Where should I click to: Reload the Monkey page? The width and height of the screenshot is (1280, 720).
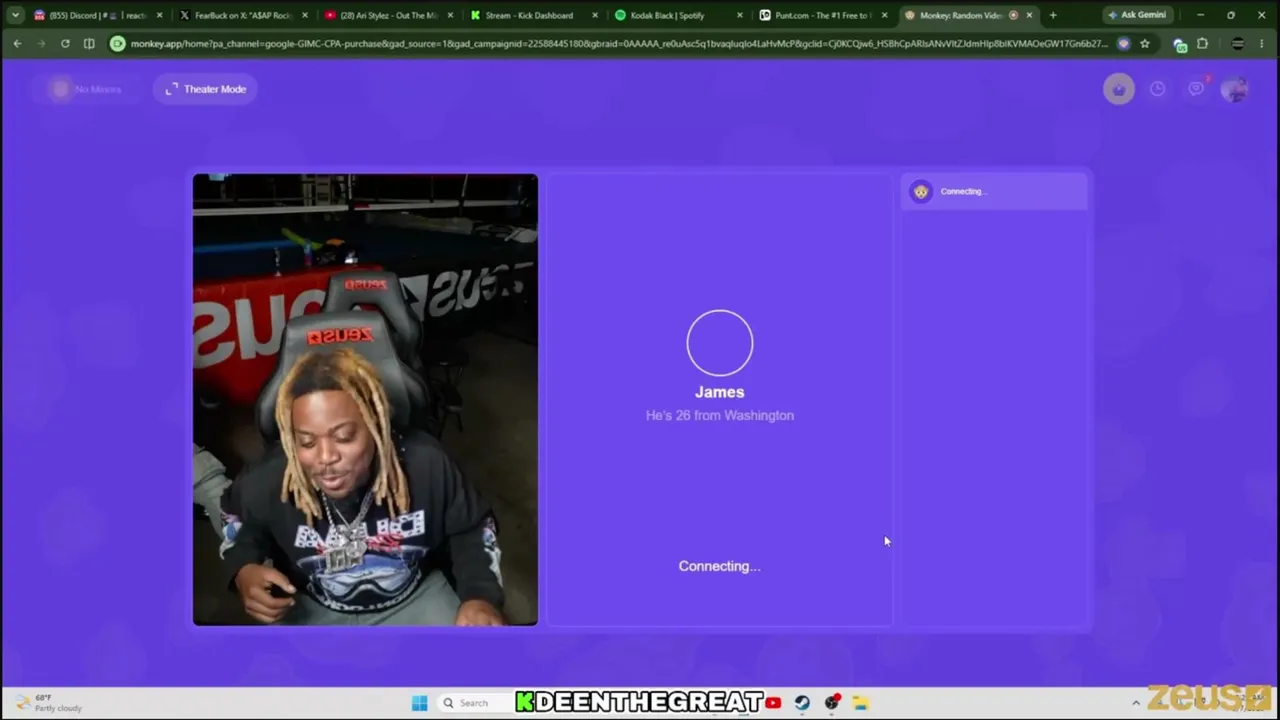(x=65, y=44)
